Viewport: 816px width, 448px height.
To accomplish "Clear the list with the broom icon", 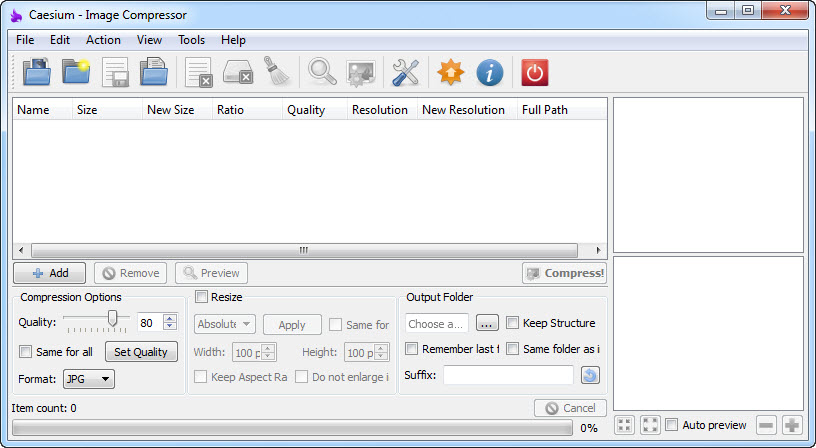I will point(276,71).
